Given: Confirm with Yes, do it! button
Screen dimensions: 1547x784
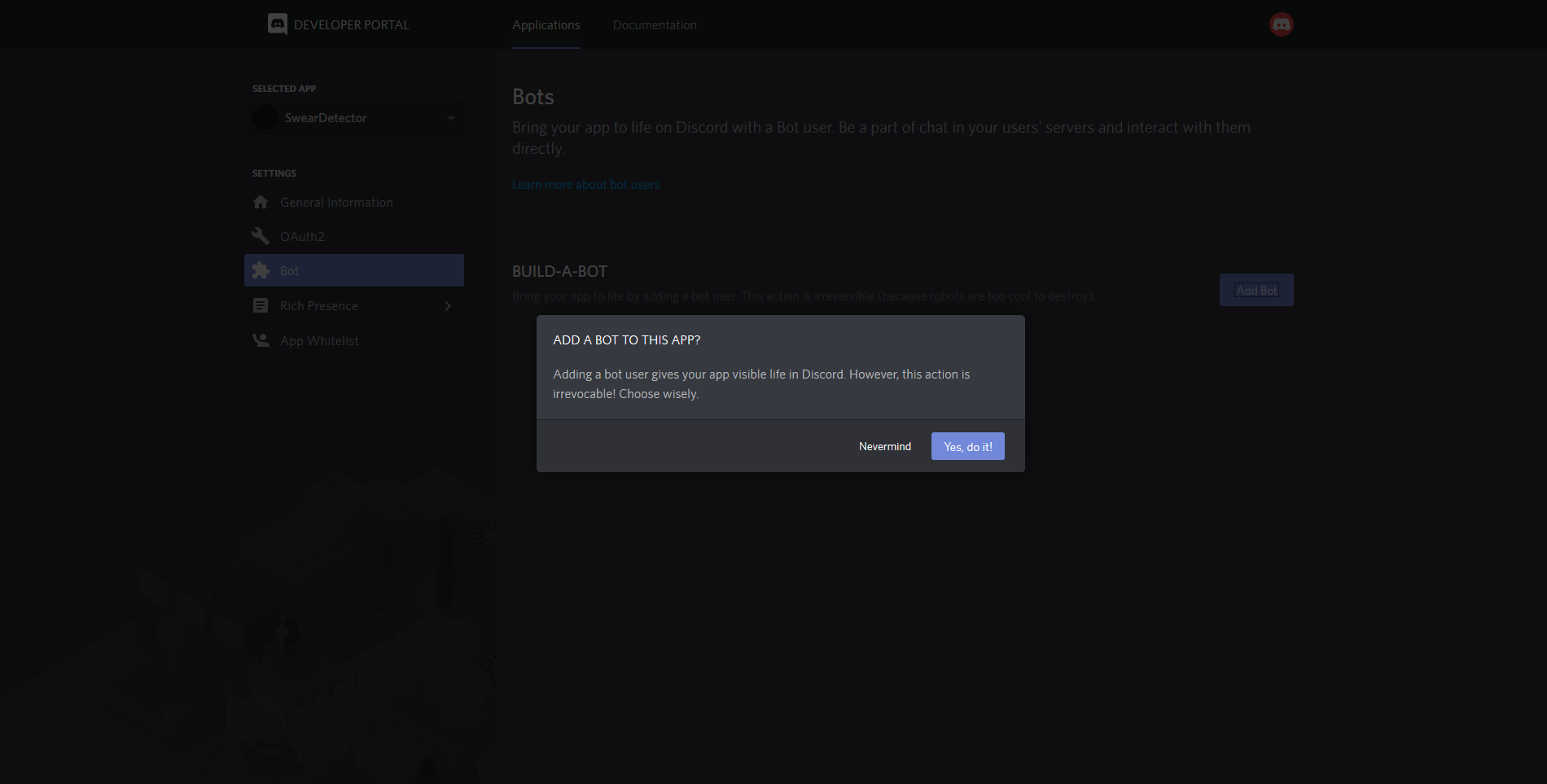Looking at the screenshot, I should click(968, 446).
